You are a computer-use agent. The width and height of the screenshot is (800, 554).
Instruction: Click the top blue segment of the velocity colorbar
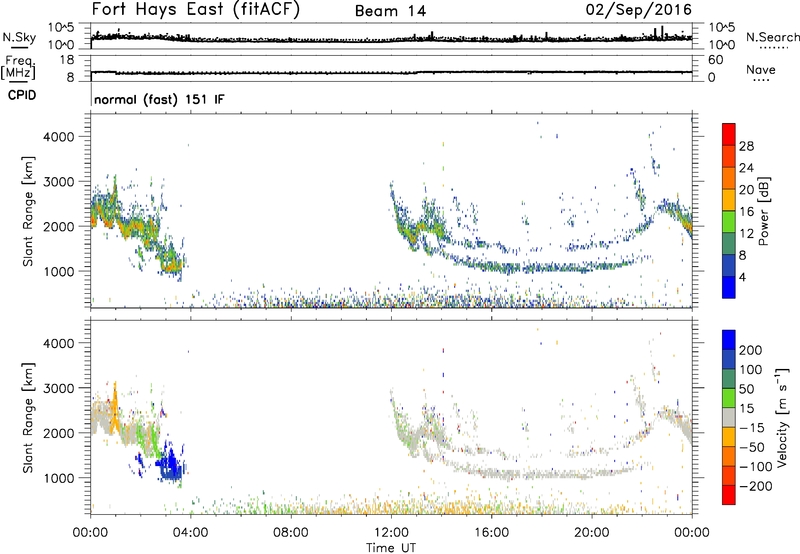[x=729, y=340]
